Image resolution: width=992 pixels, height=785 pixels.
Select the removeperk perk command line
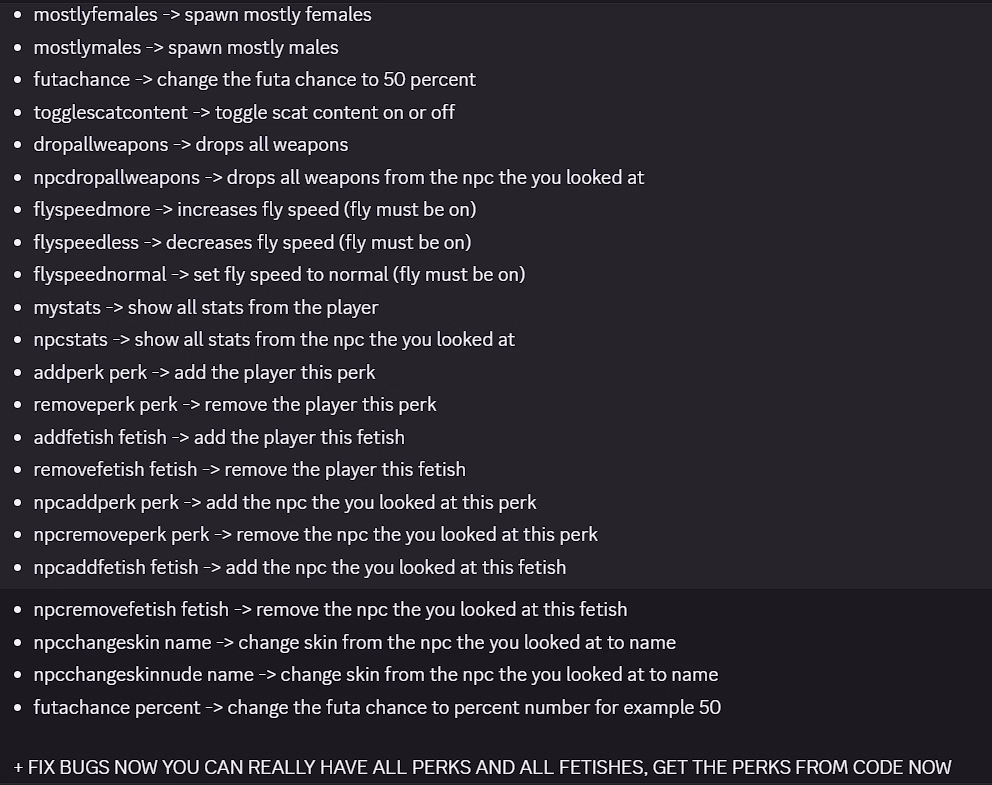[235, 404]
